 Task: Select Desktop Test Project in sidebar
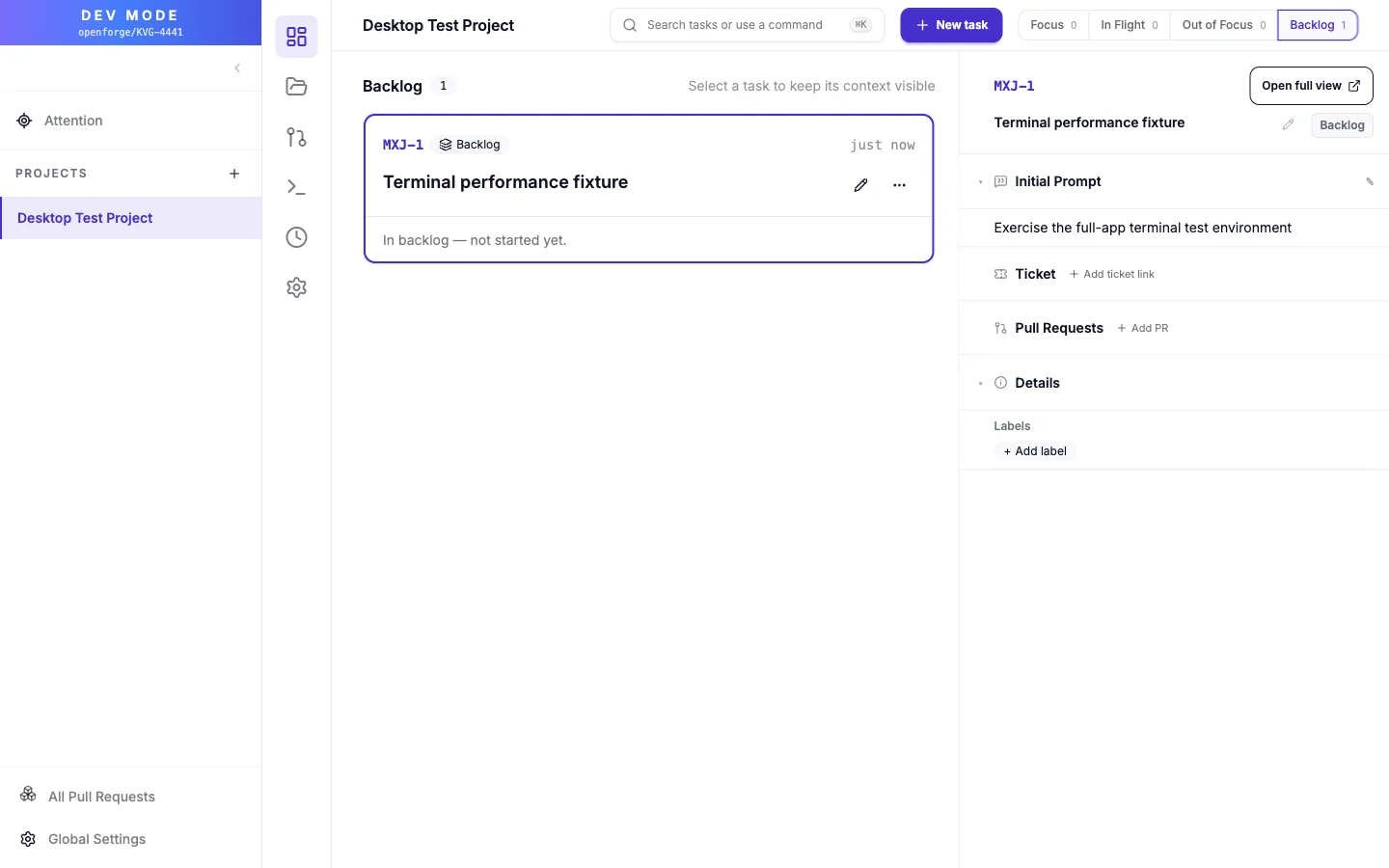131,218
